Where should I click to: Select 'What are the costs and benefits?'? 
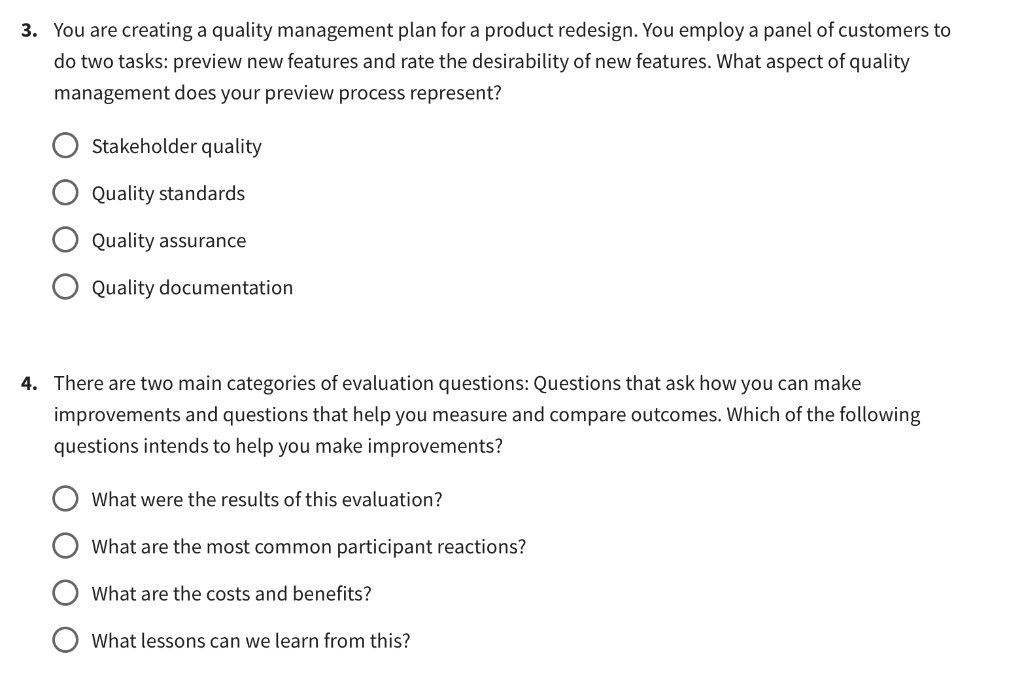65,592
